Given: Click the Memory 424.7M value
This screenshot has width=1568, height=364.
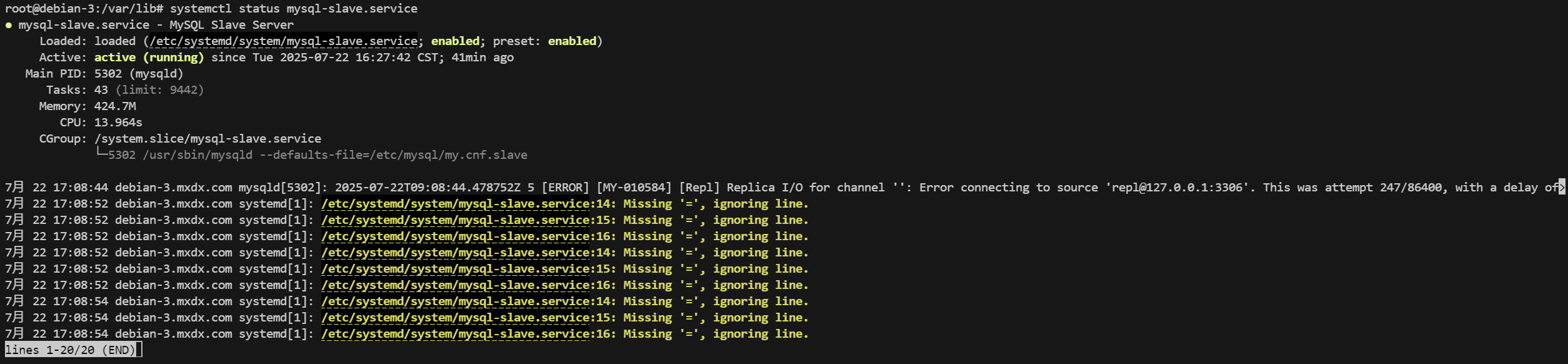Looking at the screenshot, I should click(115, 106).
